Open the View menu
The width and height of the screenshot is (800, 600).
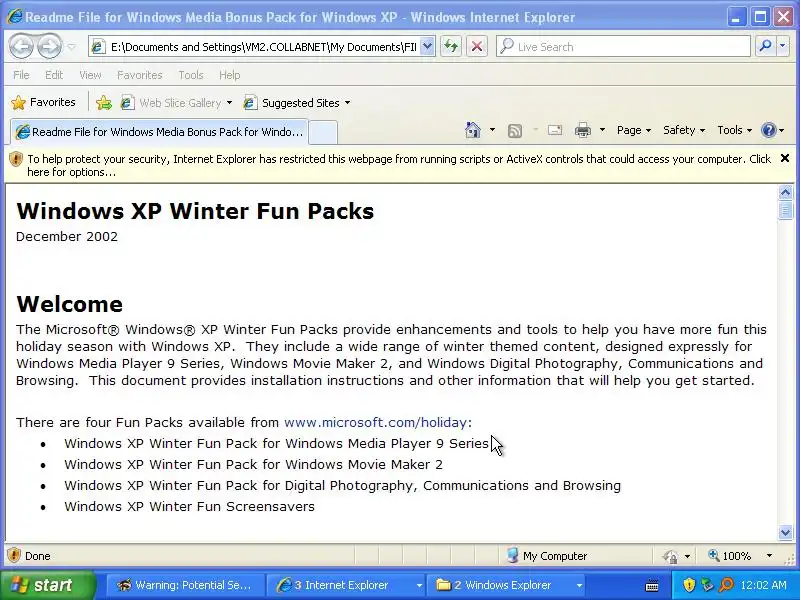coord(90,75)
